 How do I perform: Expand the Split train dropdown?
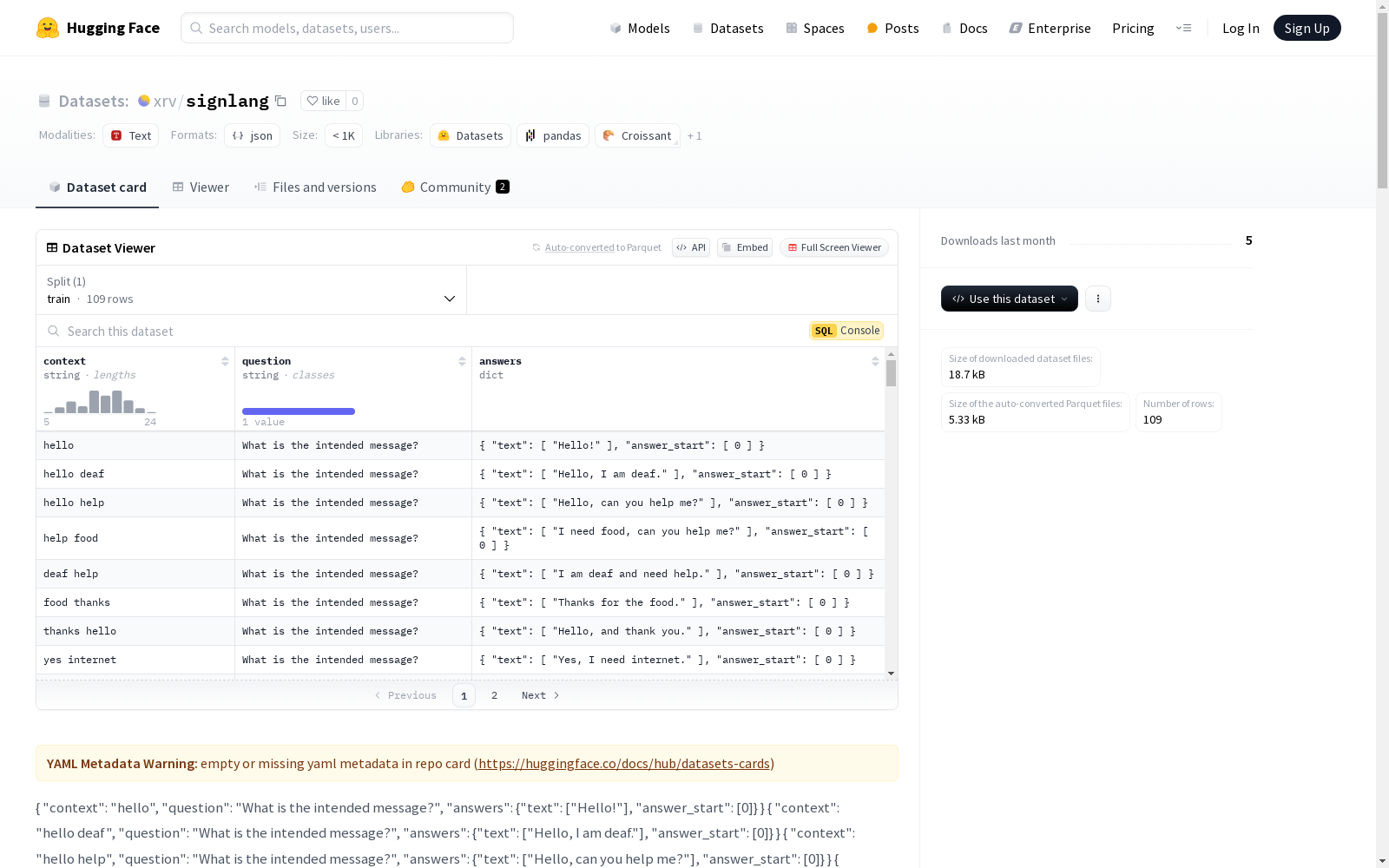(x=252, y=290)
